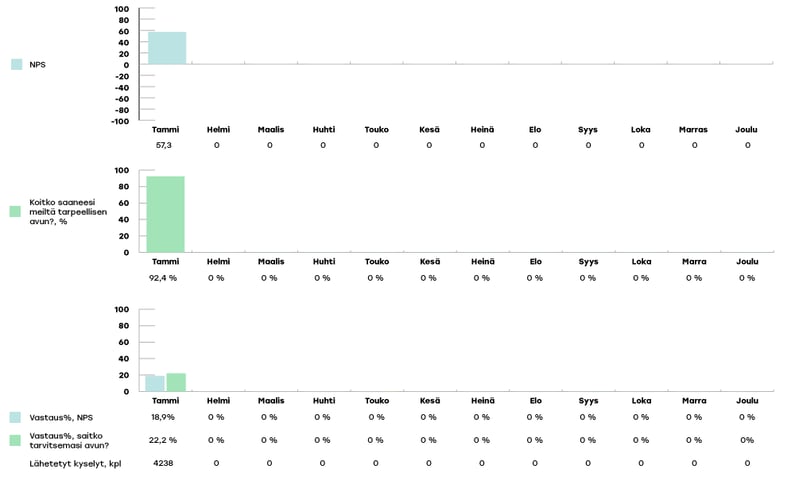The width and height of the screenshot is (795, 477).
Task: Select 'Kesä' month label in the bottom chart
Action: point(429,400)
